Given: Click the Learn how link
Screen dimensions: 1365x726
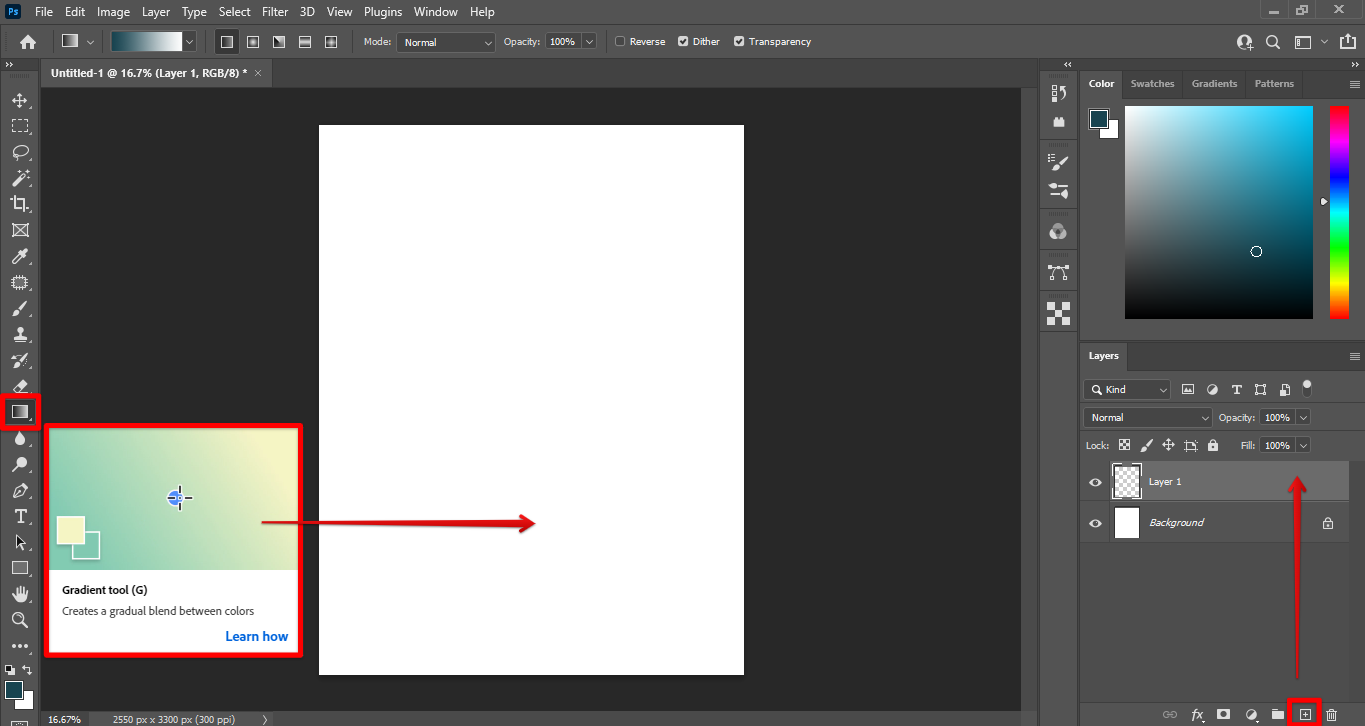Looking at the screenshot, I should pos(256,636).
